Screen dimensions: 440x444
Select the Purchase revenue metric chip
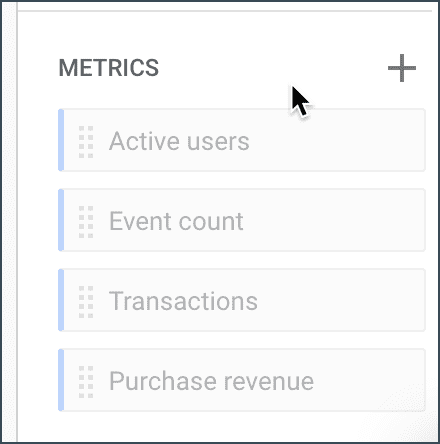pyautogui.click(x=242, y=380)
